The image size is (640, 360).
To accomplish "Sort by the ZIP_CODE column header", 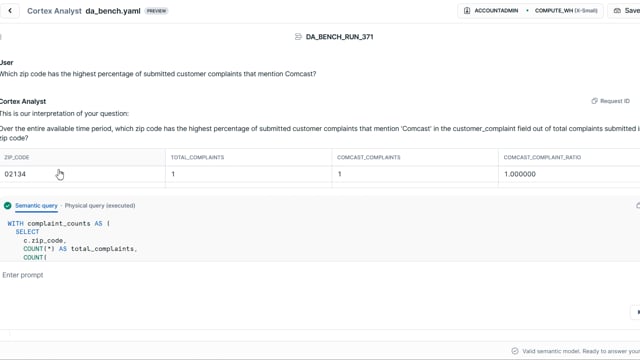I will click(x=17, y=157).
